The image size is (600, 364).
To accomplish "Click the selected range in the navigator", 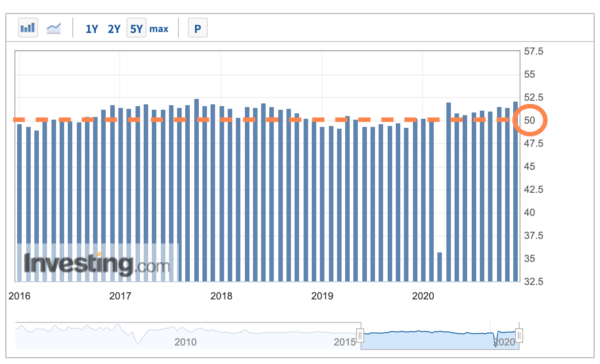I will (440, 336).
